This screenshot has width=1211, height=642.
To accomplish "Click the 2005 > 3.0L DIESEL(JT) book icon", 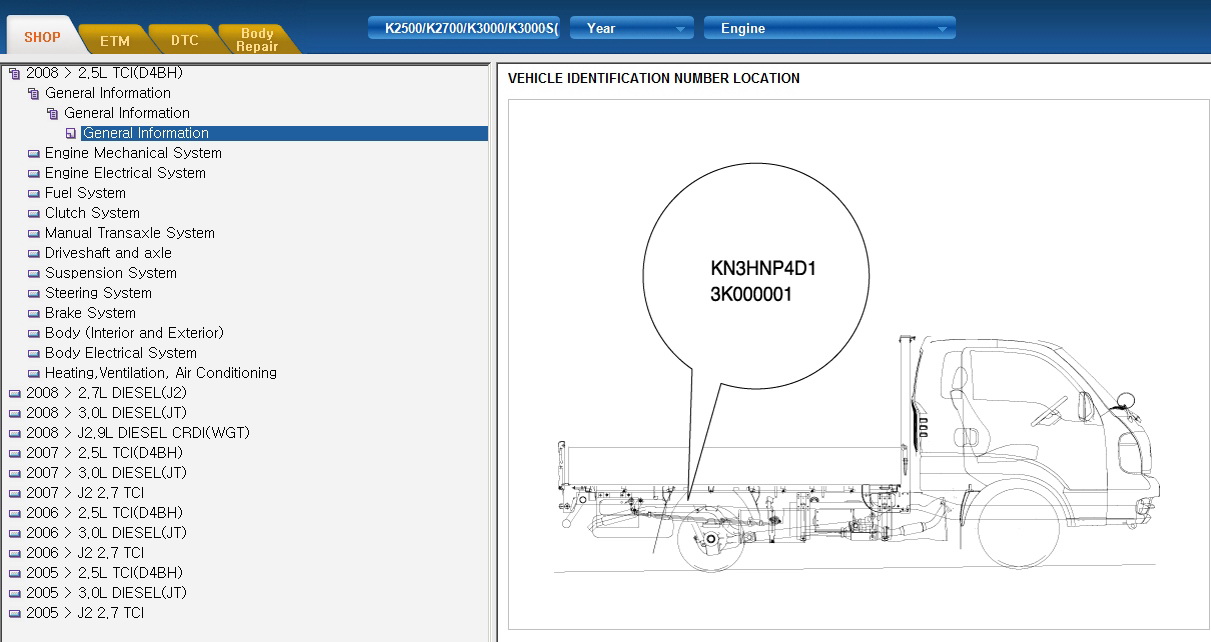I will click(14, 593).
